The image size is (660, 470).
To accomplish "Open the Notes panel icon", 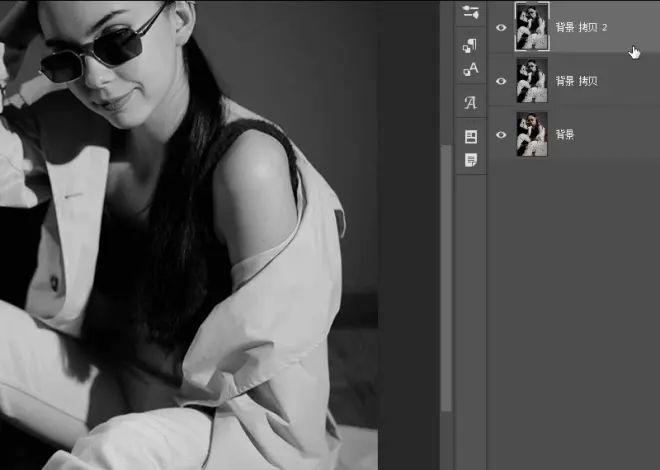I will point(471,160).
